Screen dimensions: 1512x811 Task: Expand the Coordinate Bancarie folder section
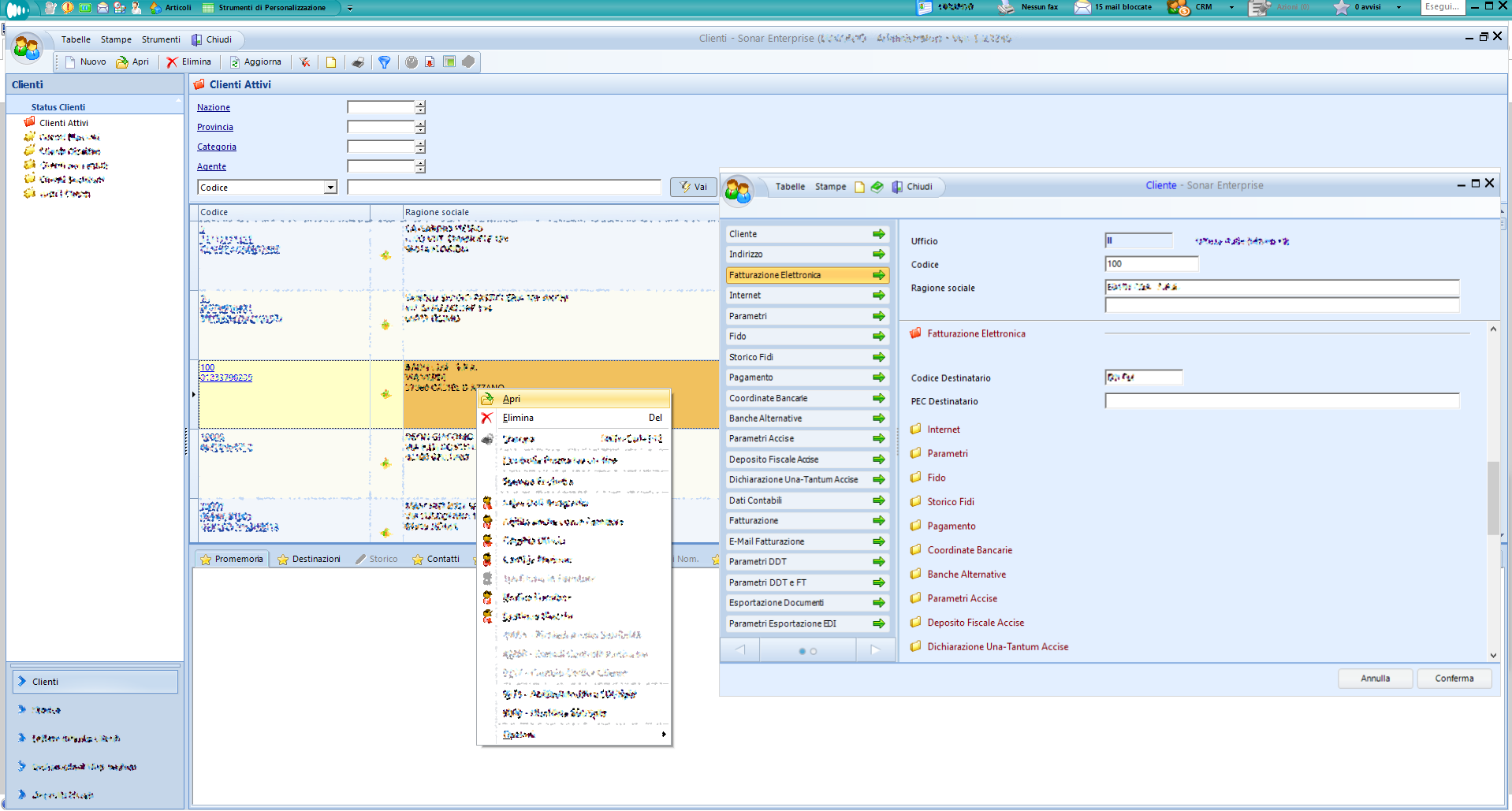[x=969, y=550]
